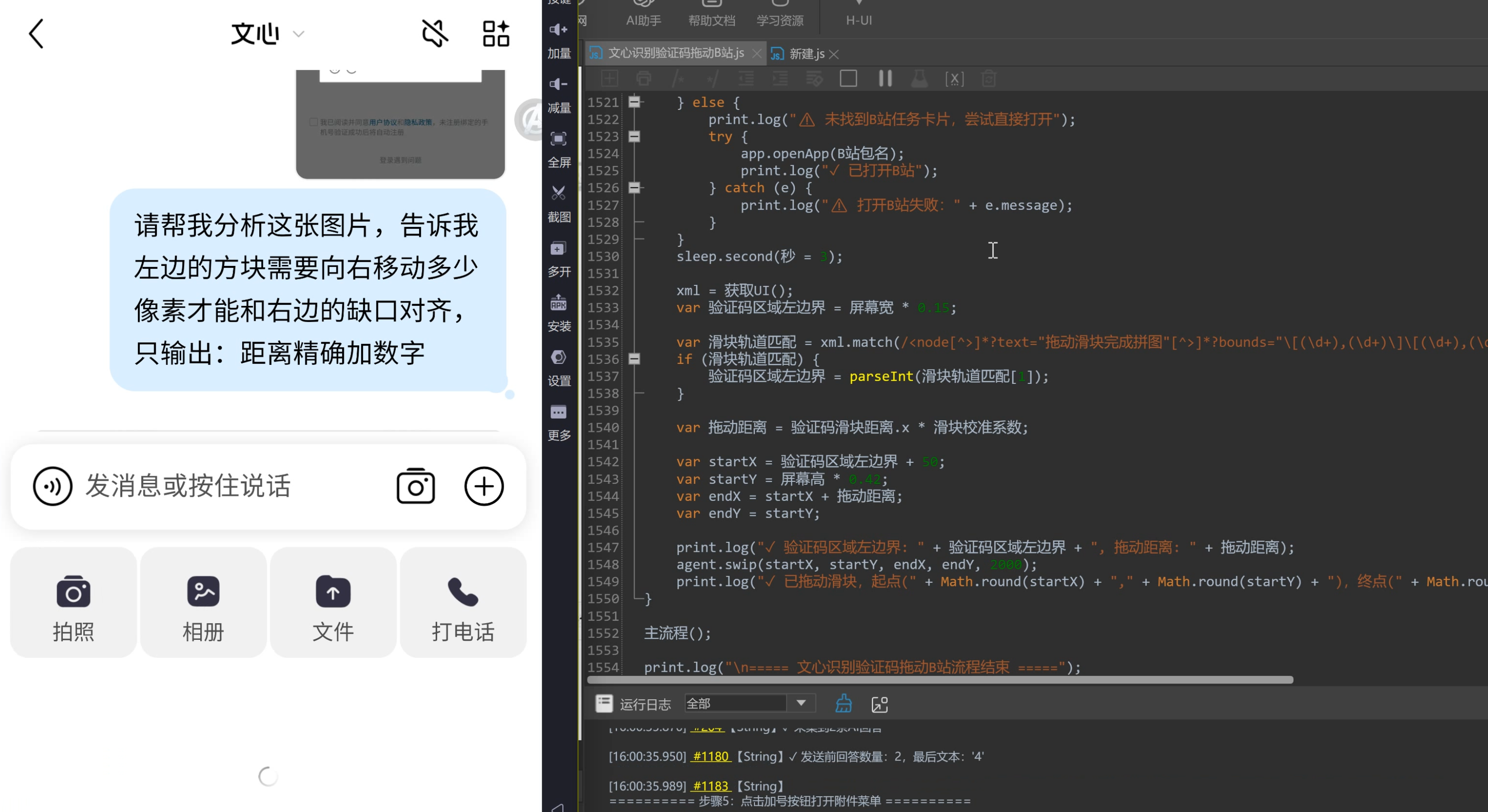Tap the 相册 album button
This screenshot has height=812, width=1488.
point(203,602)
